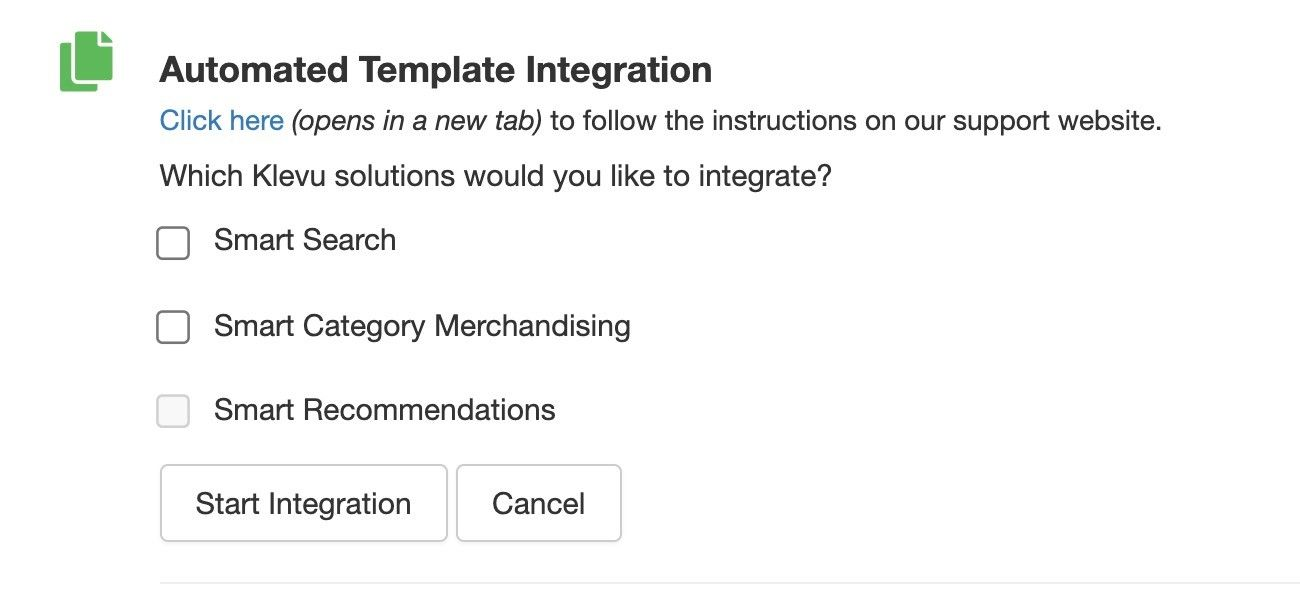1300x602 pixels.
Task: Open the "Click here" support instructions link
Action: pos(221,121)
